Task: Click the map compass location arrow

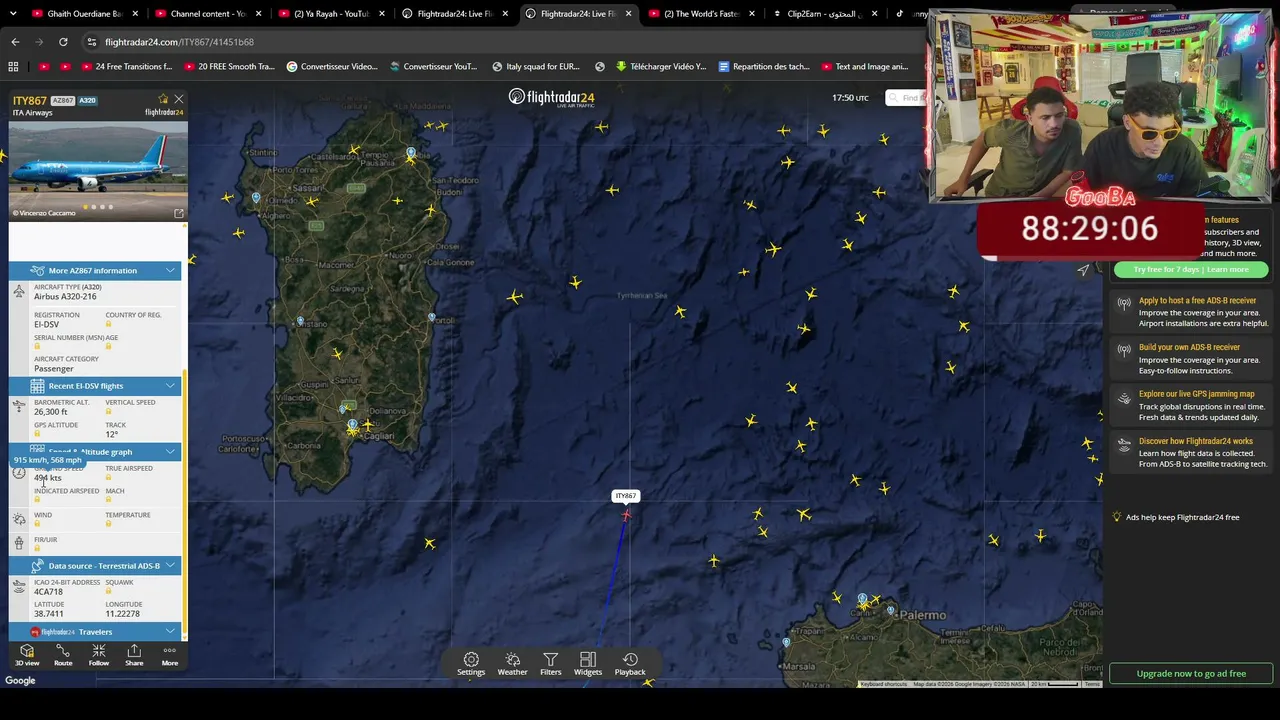Action: [x=1083, y=269]
